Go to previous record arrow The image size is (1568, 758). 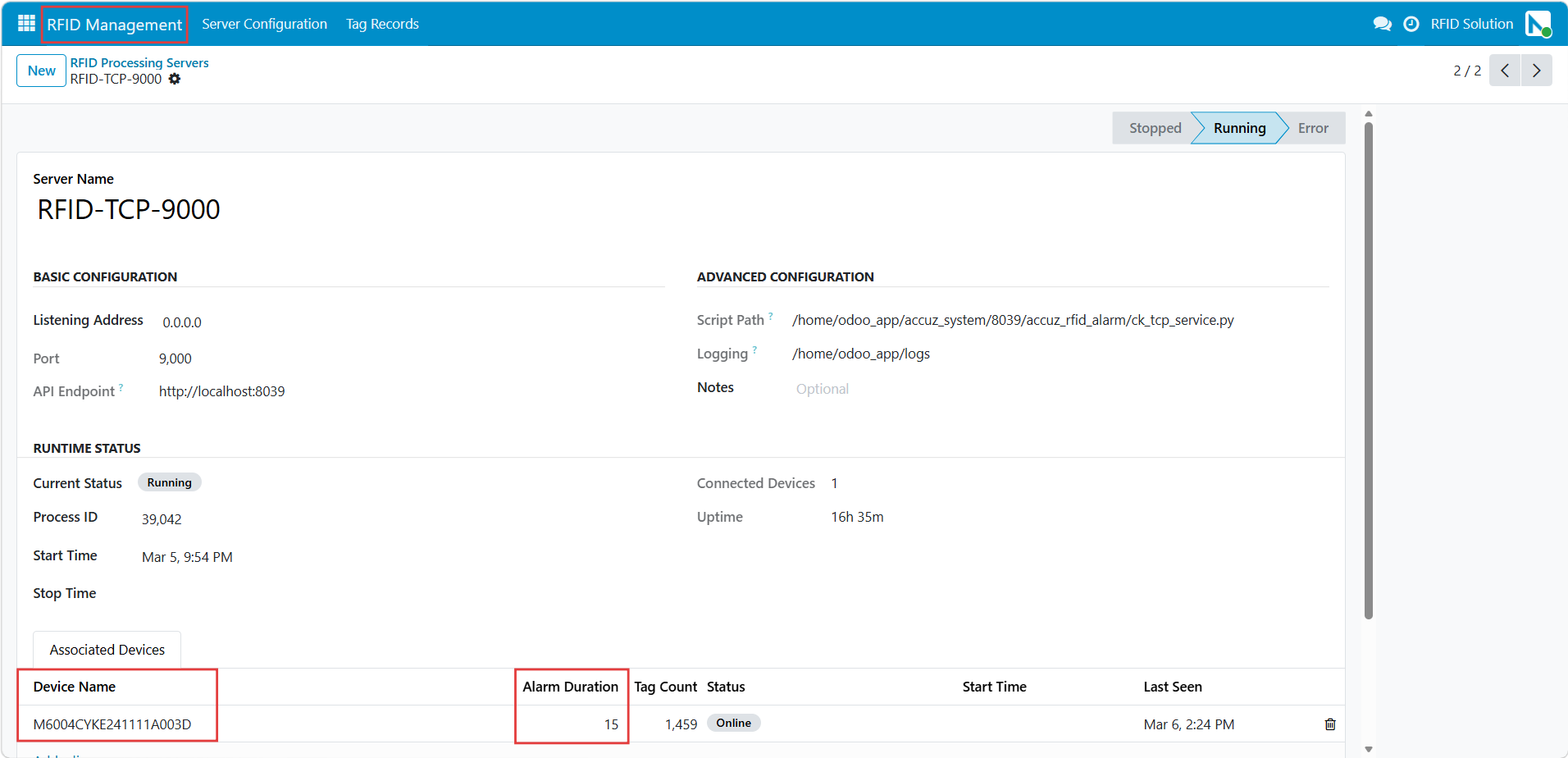click(1505, 71)
